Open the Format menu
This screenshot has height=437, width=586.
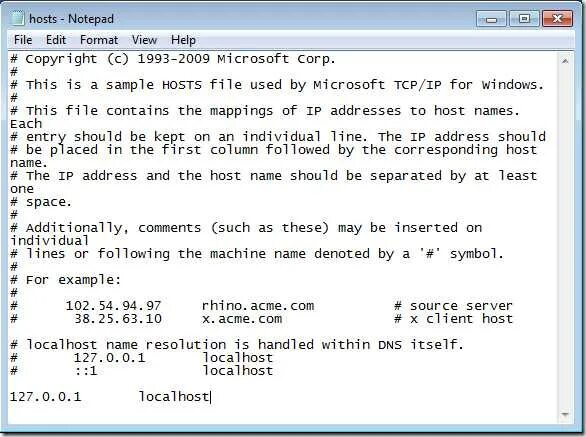(99, 40)
